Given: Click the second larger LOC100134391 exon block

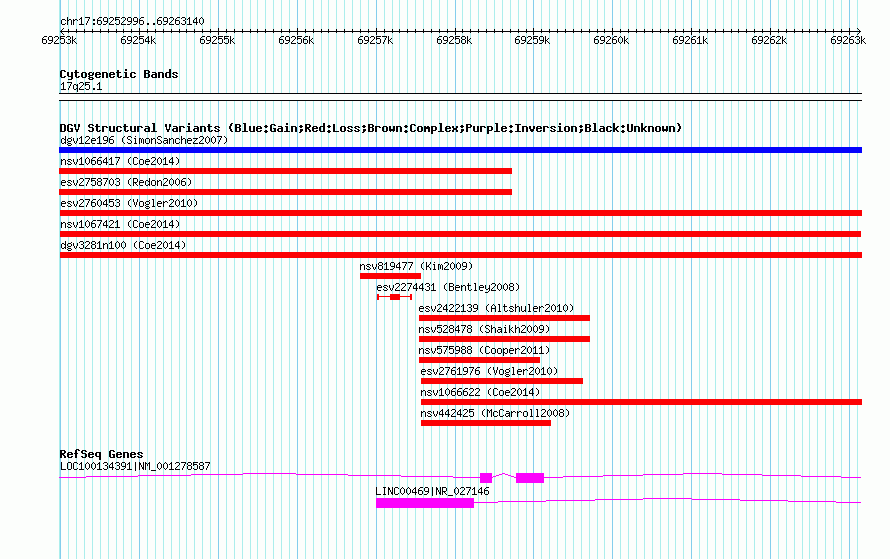Looking at the screenshot, I should point(530,478).
